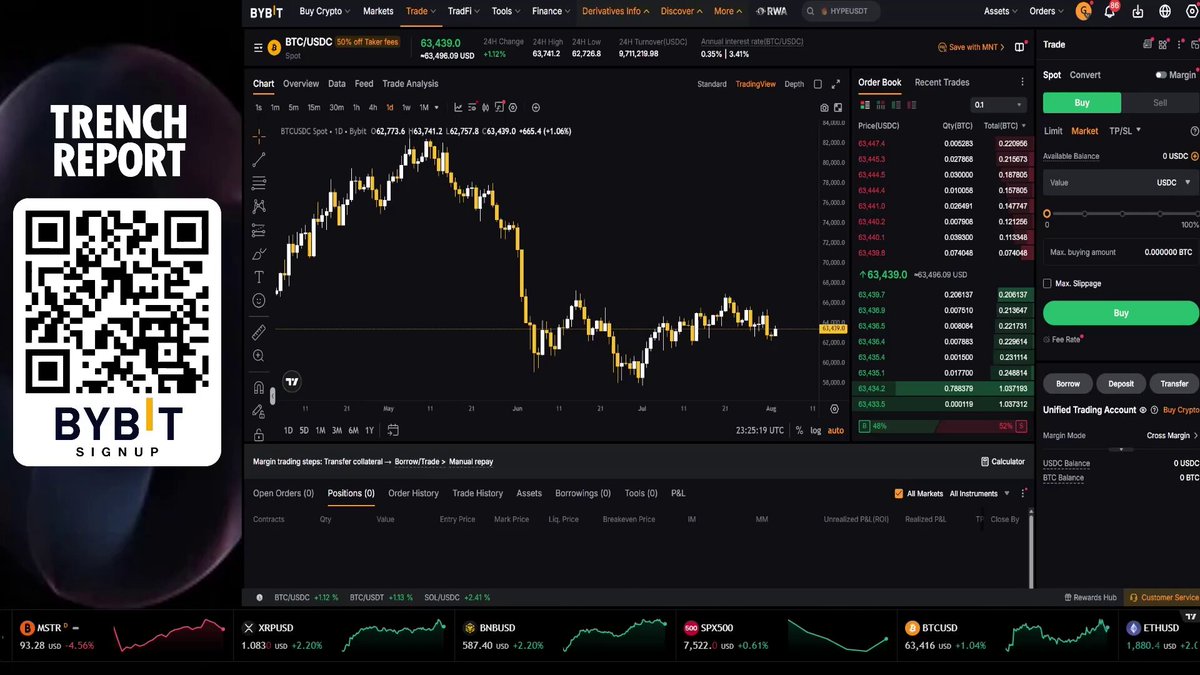This screenshot has width=1200, height=675.
Task: Open the notifications bell
Action: [x=1109, y=12]
